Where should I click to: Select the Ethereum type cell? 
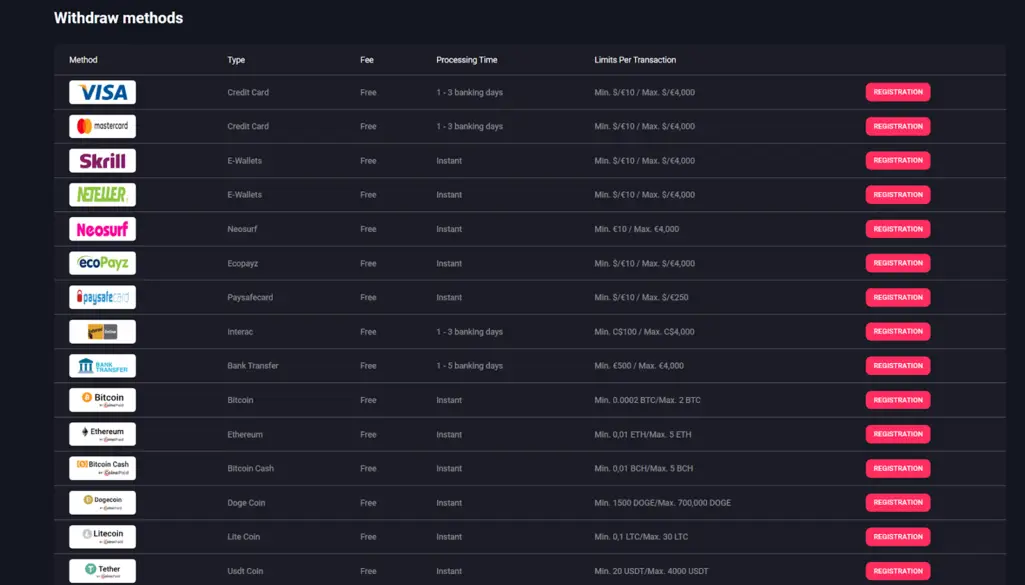pyautogui.click(x=244, y=434)
